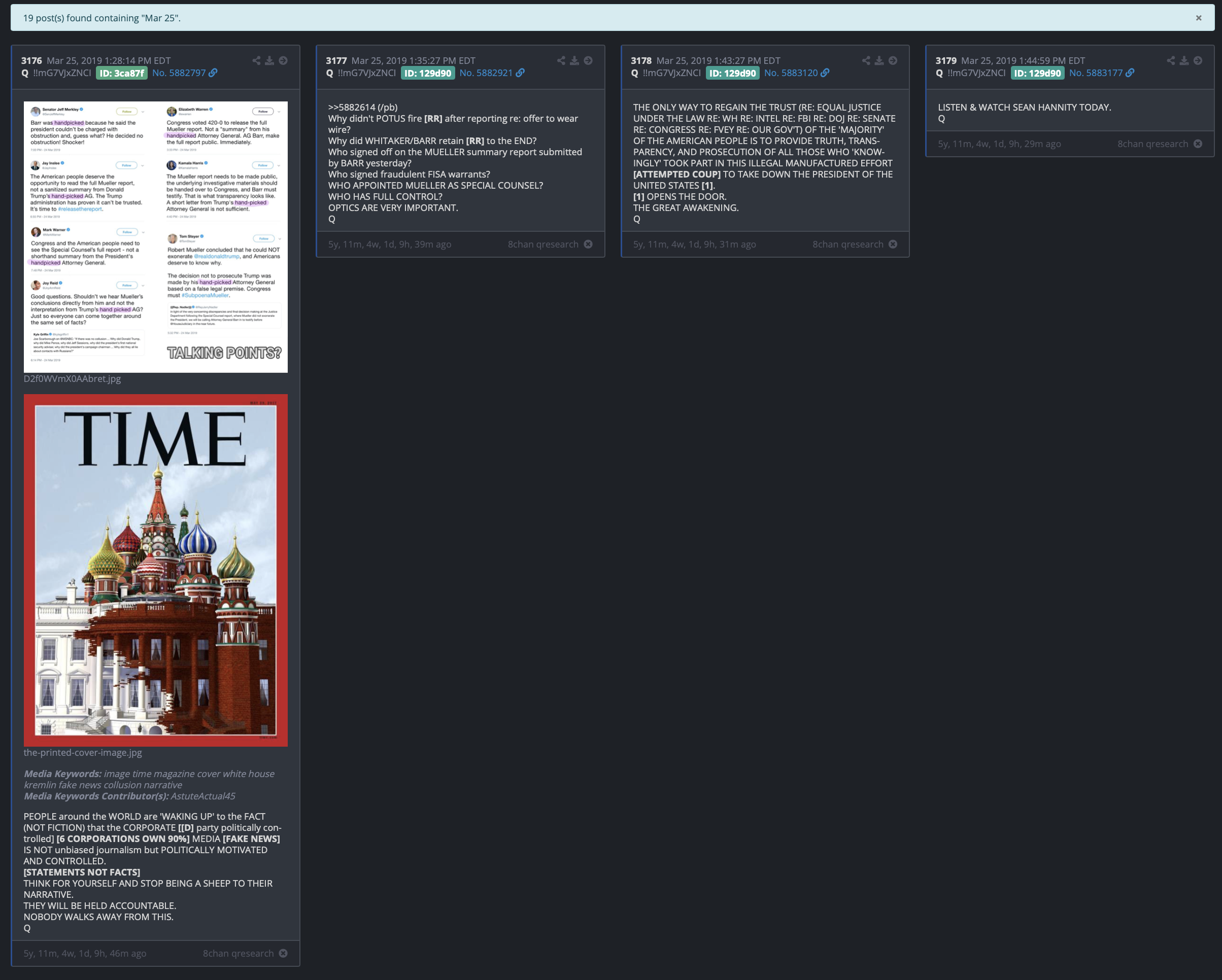Viewport: 1222px width, 980px height.
Task: Open link No. 5883177
Action: click(1101, 73)
